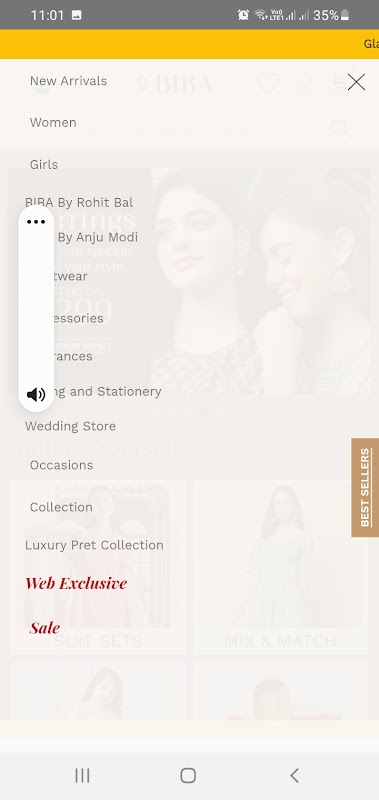
Task: Tap the red Sale link
Action: [44, 628]
